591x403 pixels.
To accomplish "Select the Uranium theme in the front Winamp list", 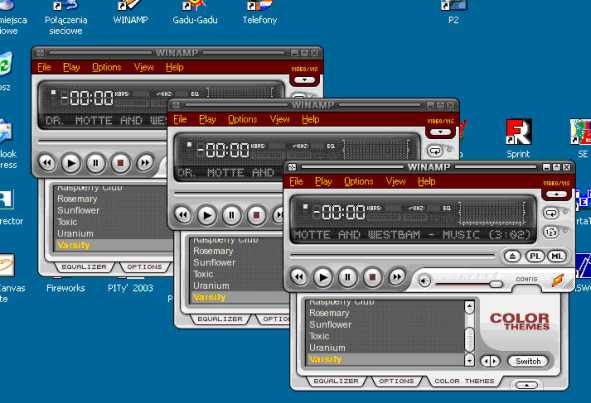I will pos(386,348).
